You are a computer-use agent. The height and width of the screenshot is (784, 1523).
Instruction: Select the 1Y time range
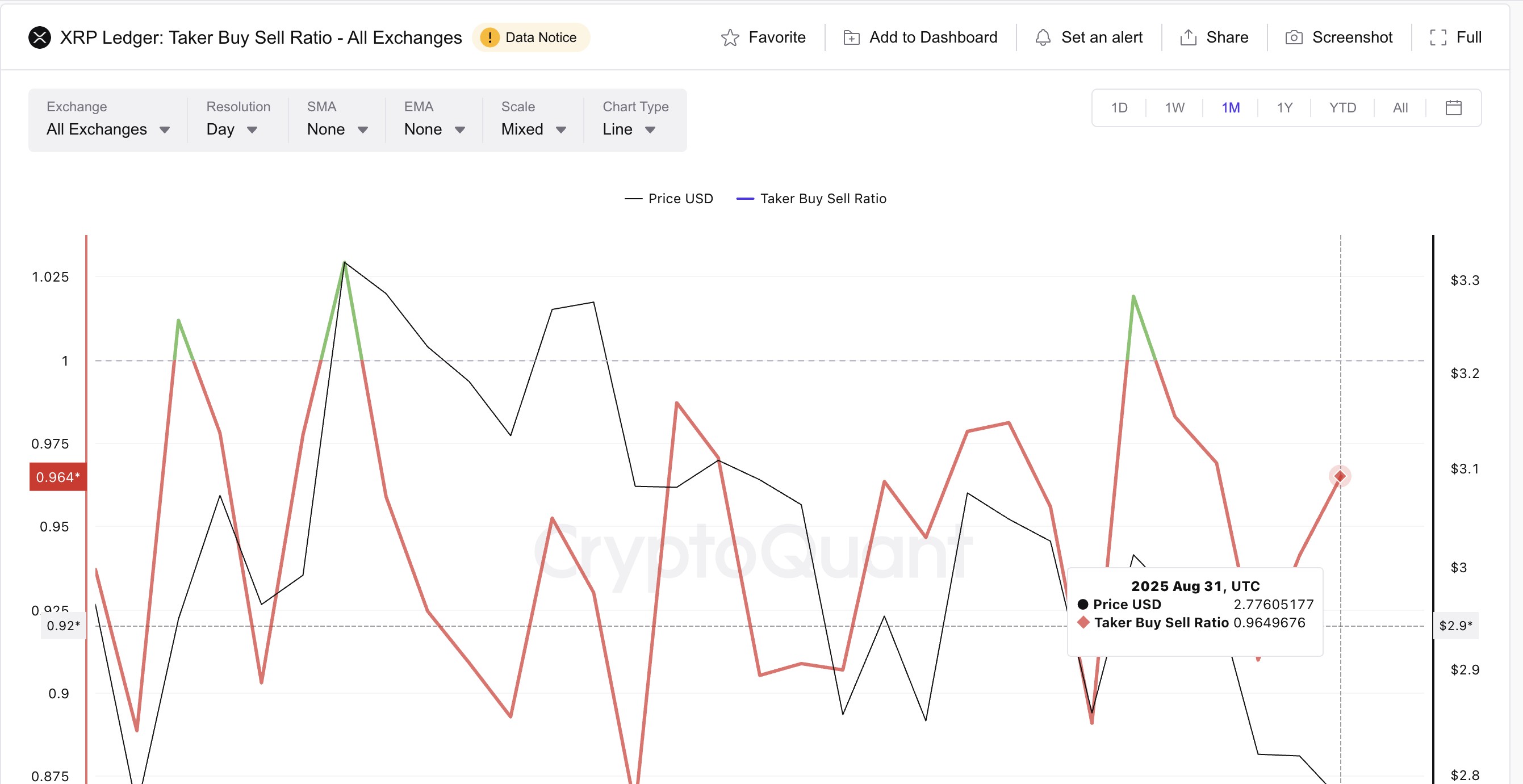tap(1284, 108)
